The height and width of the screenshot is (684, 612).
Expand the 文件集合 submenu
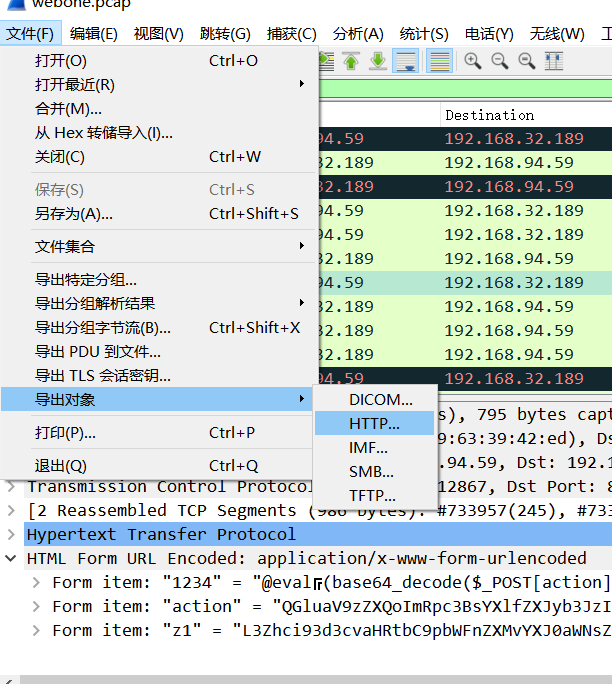tap(159, 246)
